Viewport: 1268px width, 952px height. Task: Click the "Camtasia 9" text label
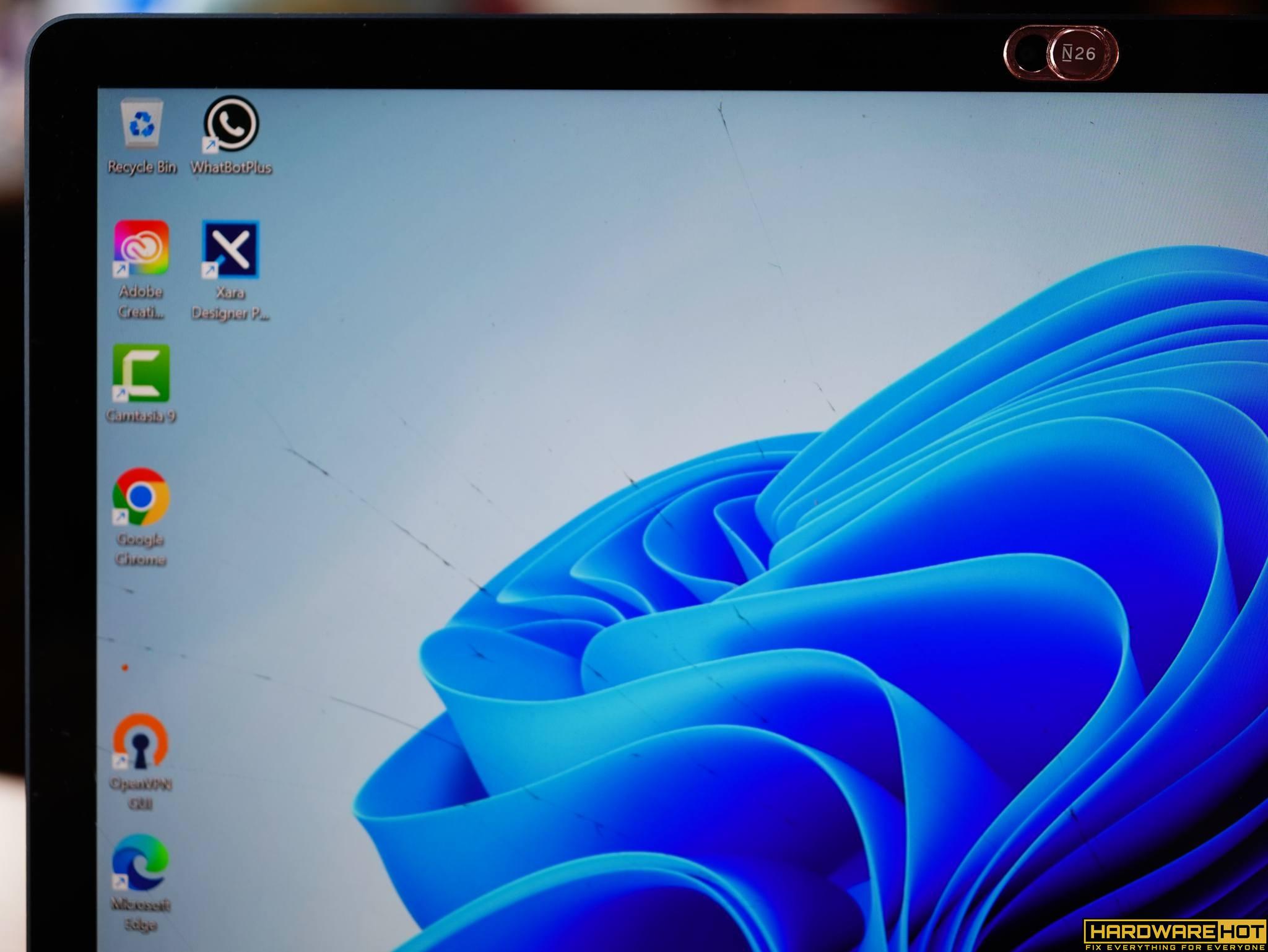click(141, 415)
